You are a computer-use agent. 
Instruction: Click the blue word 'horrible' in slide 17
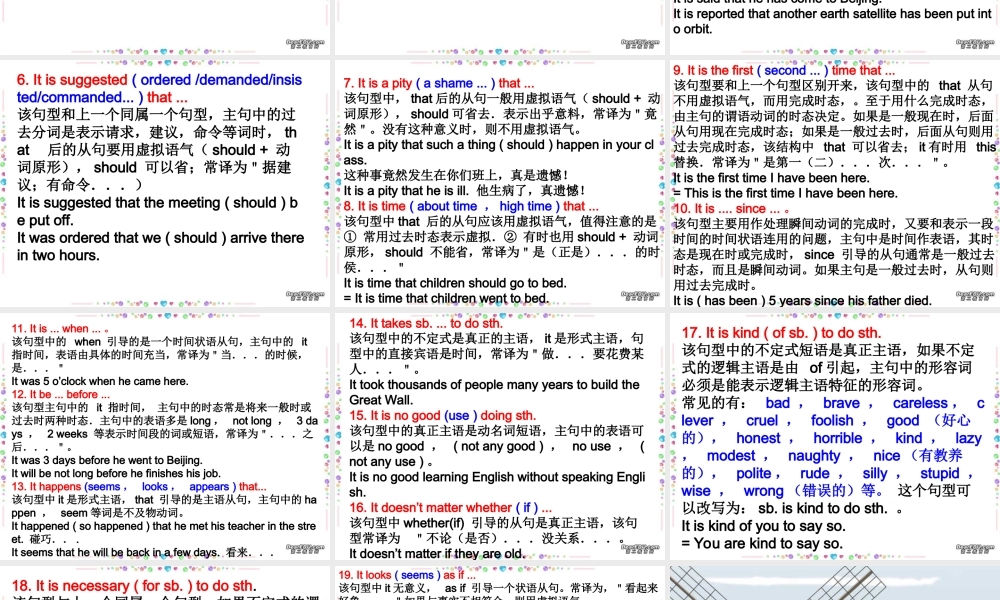click(838, 438)
